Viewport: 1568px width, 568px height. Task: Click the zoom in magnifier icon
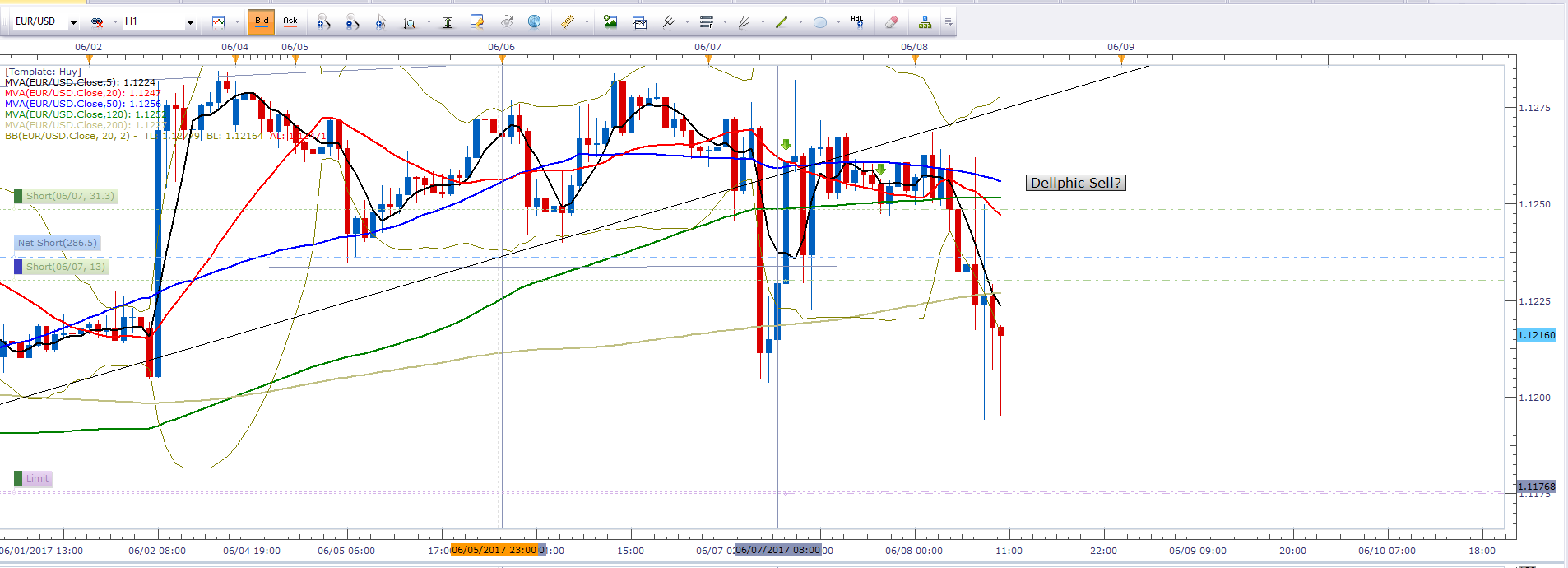323,22
